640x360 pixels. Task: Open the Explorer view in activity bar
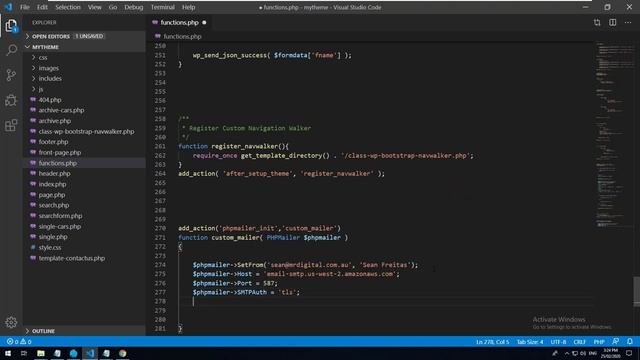coord(11,26)
